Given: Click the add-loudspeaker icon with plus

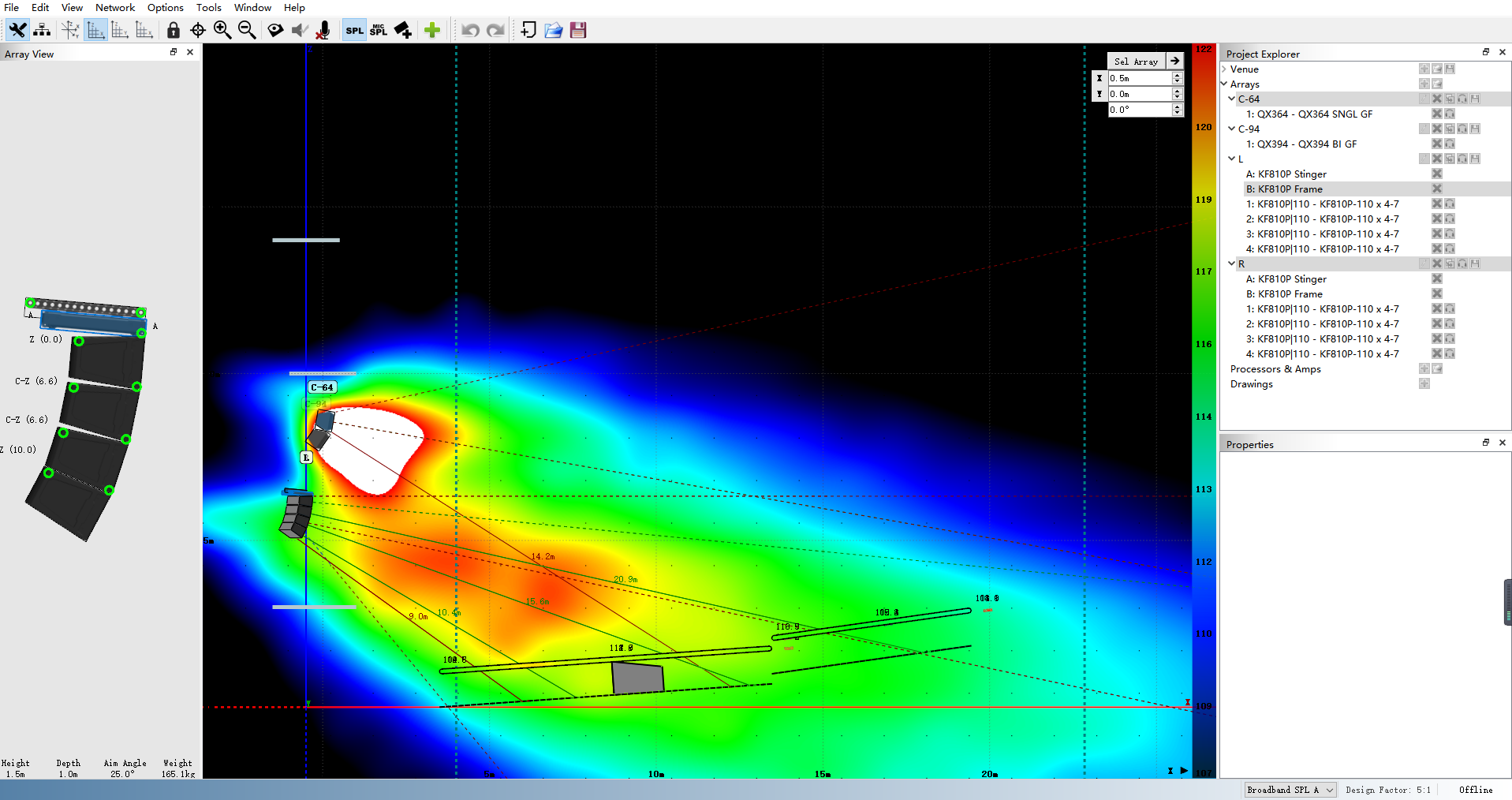Looking at the screenshot, I should click(x=403, y=30).
